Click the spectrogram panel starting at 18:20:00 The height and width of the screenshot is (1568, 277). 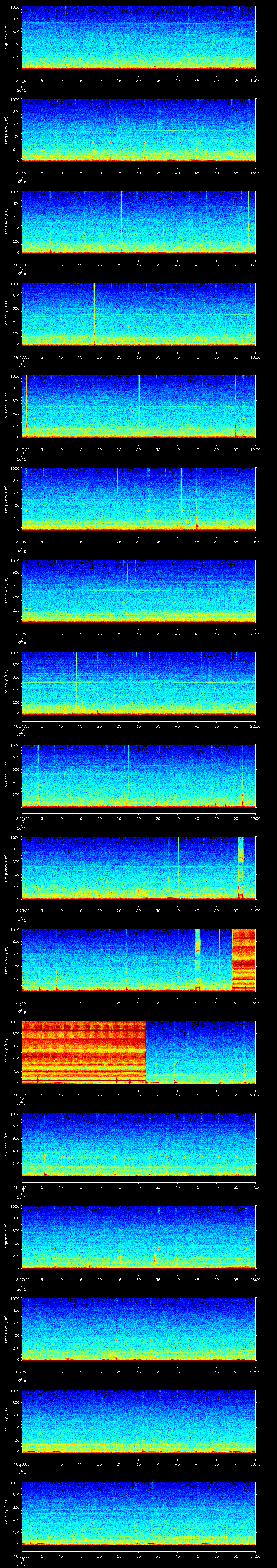[139, 591]
